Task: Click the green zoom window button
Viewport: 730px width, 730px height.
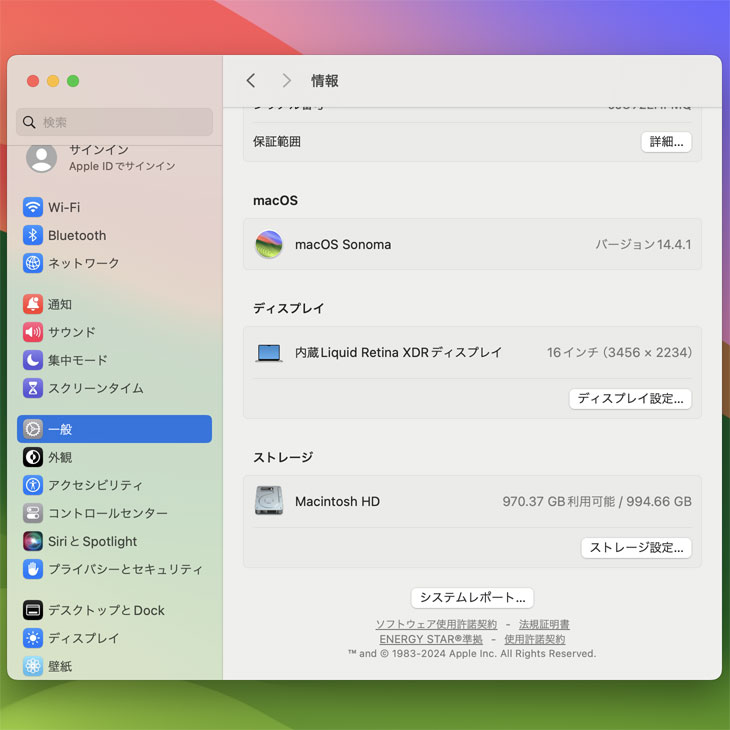Action: coord(73,81)
